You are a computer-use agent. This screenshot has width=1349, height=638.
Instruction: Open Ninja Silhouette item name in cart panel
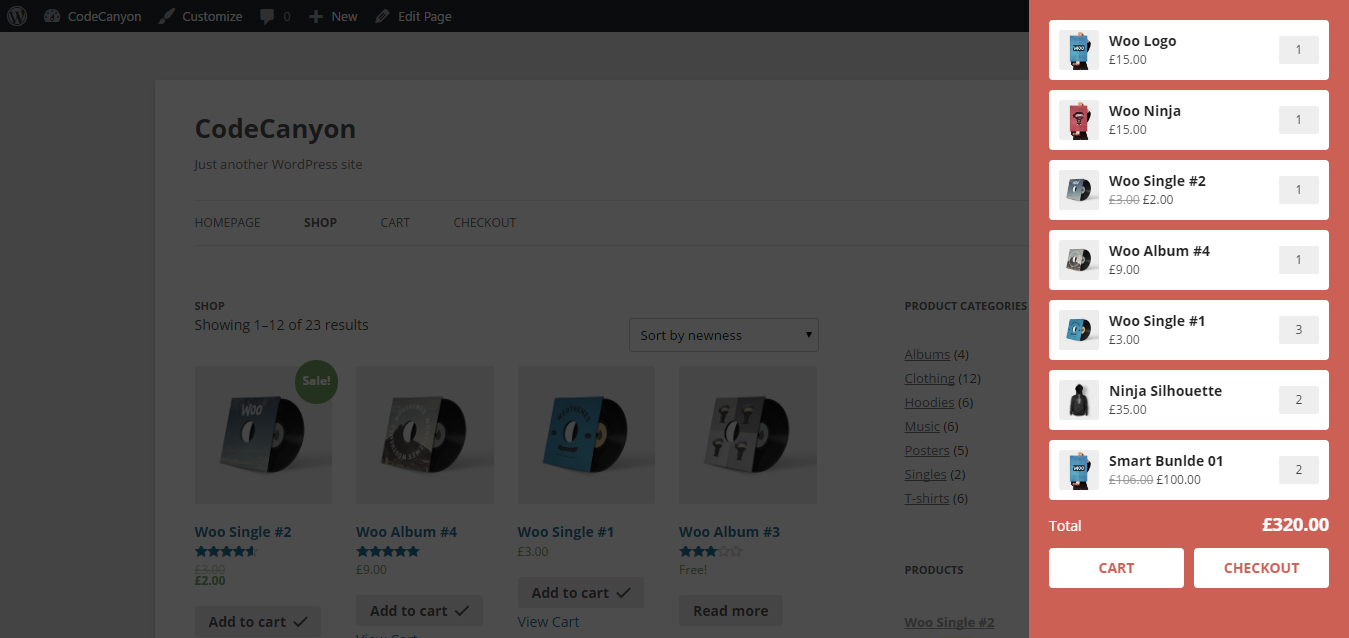tap(1165, 391)
